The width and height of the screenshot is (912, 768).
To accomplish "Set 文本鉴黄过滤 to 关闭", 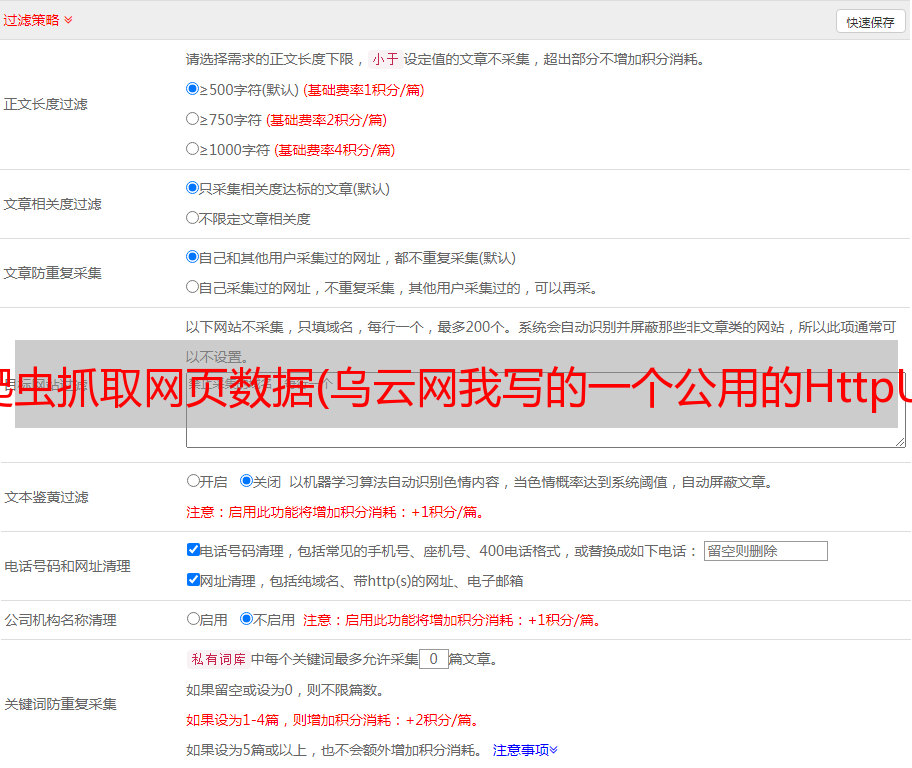I will coord(247,481).
